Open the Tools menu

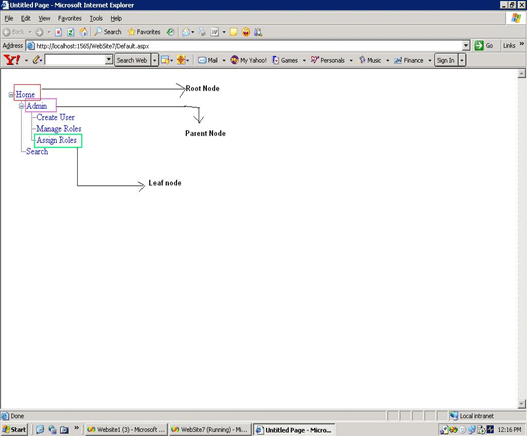[96, 18]
